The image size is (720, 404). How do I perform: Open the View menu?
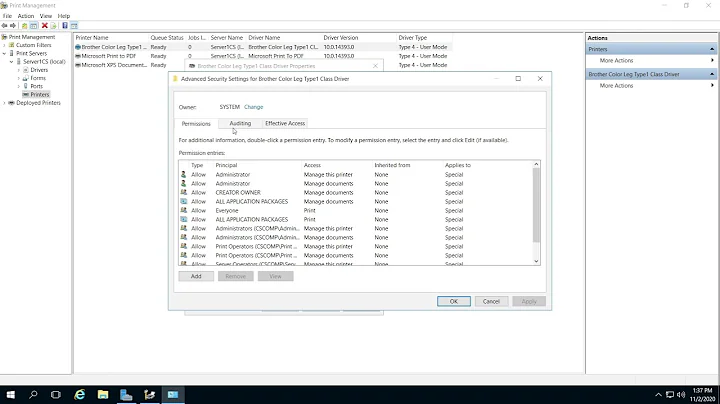tap(45, 16)
